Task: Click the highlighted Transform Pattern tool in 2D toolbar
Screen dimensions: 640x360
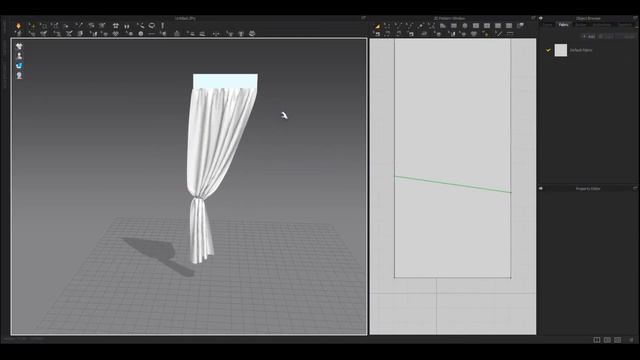Action: click(x=378, y=26)
